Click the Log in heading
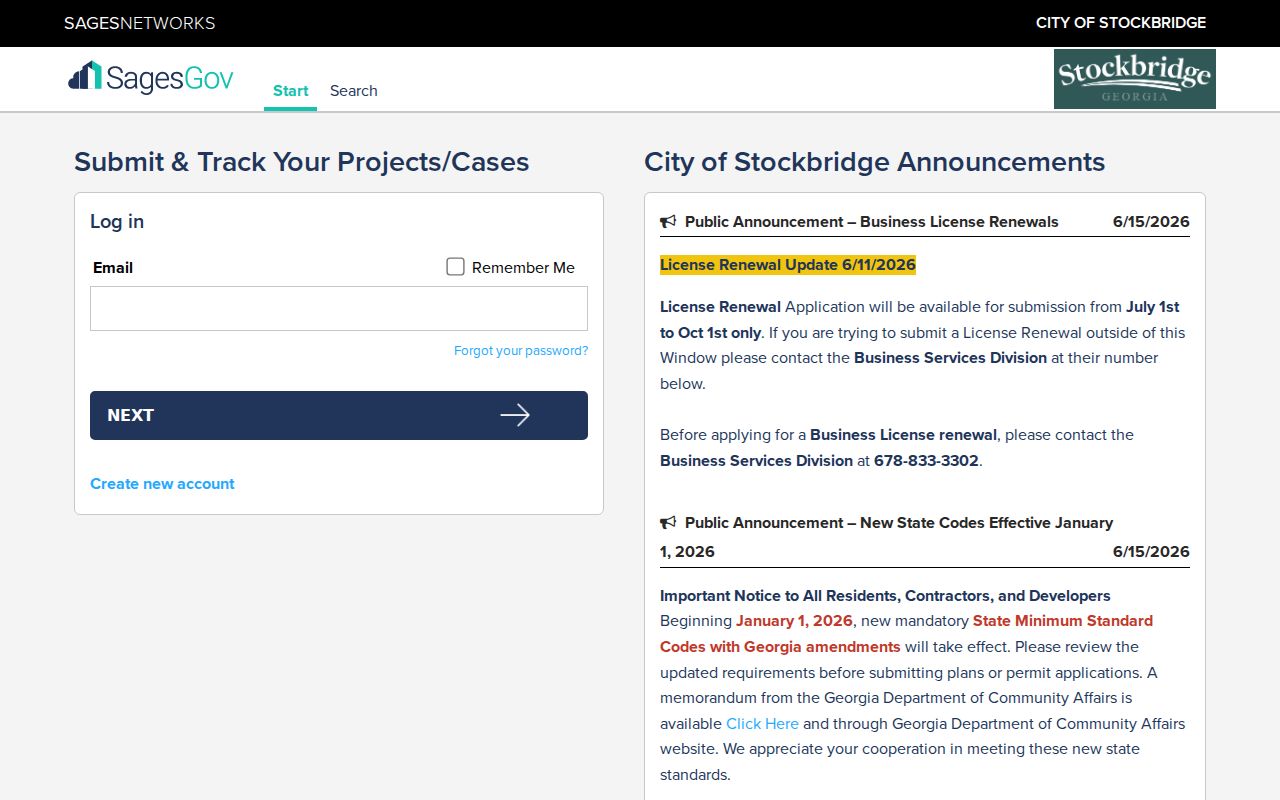 coord(117,222)
